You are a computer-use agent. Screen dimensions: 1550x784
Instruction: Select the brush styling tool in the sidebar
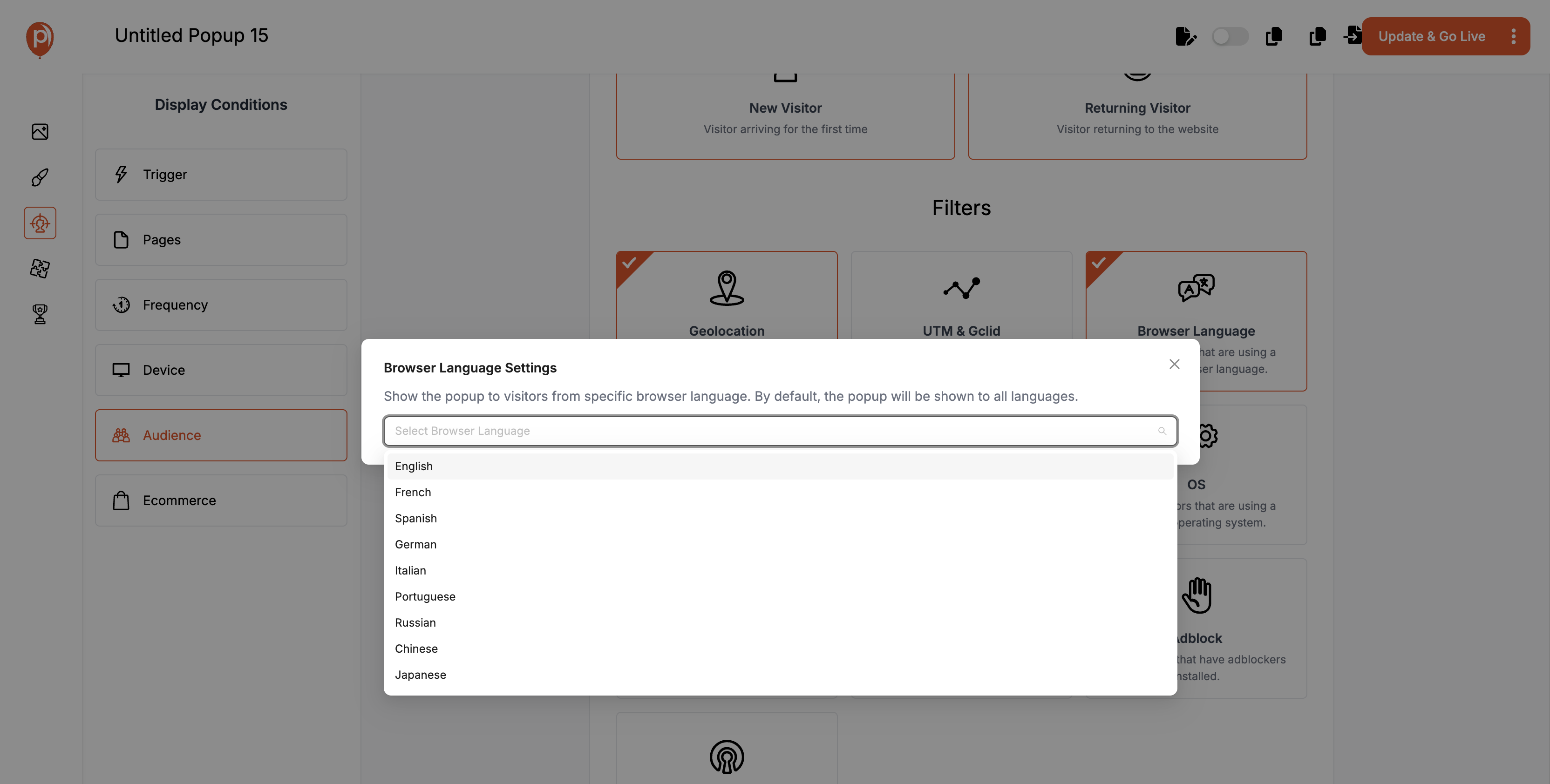40,177
